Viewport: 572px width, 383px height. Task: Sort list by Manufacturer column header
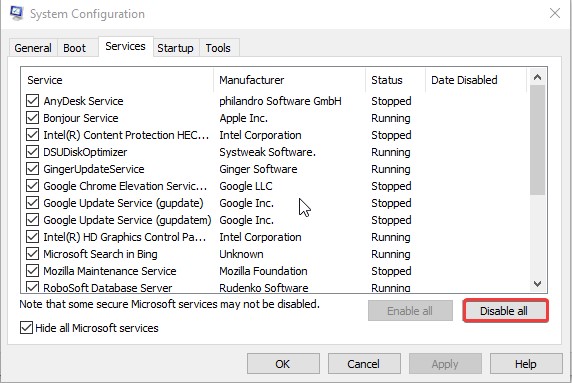point(290,80)
